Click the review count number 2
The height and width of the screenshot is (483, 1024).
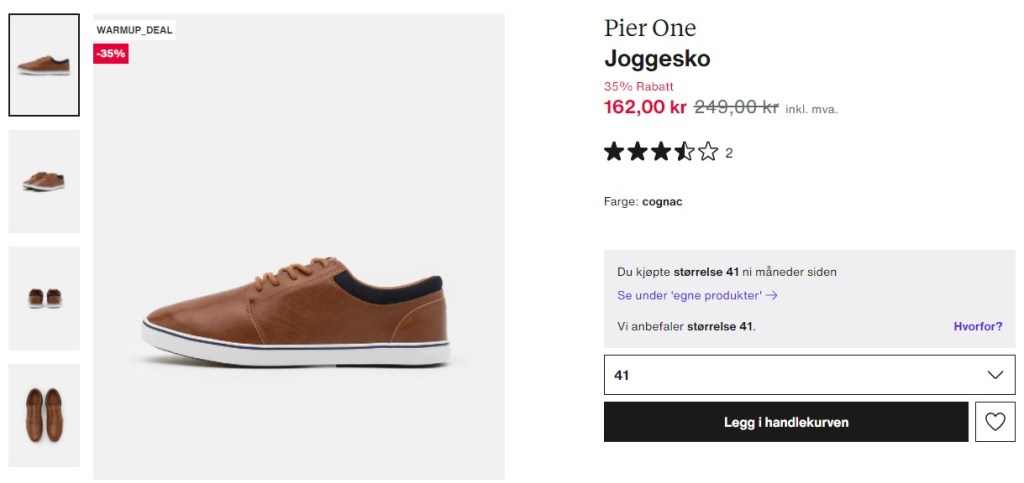729,153
